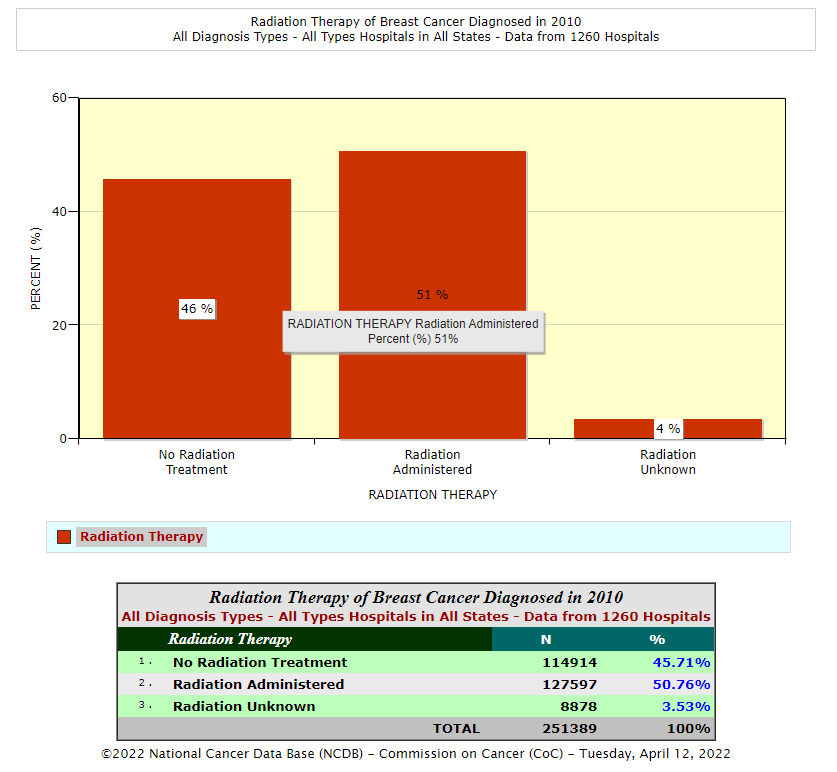Click the 127597 count cell
Viewport: 837px width, 772px height.
[569, 684]
